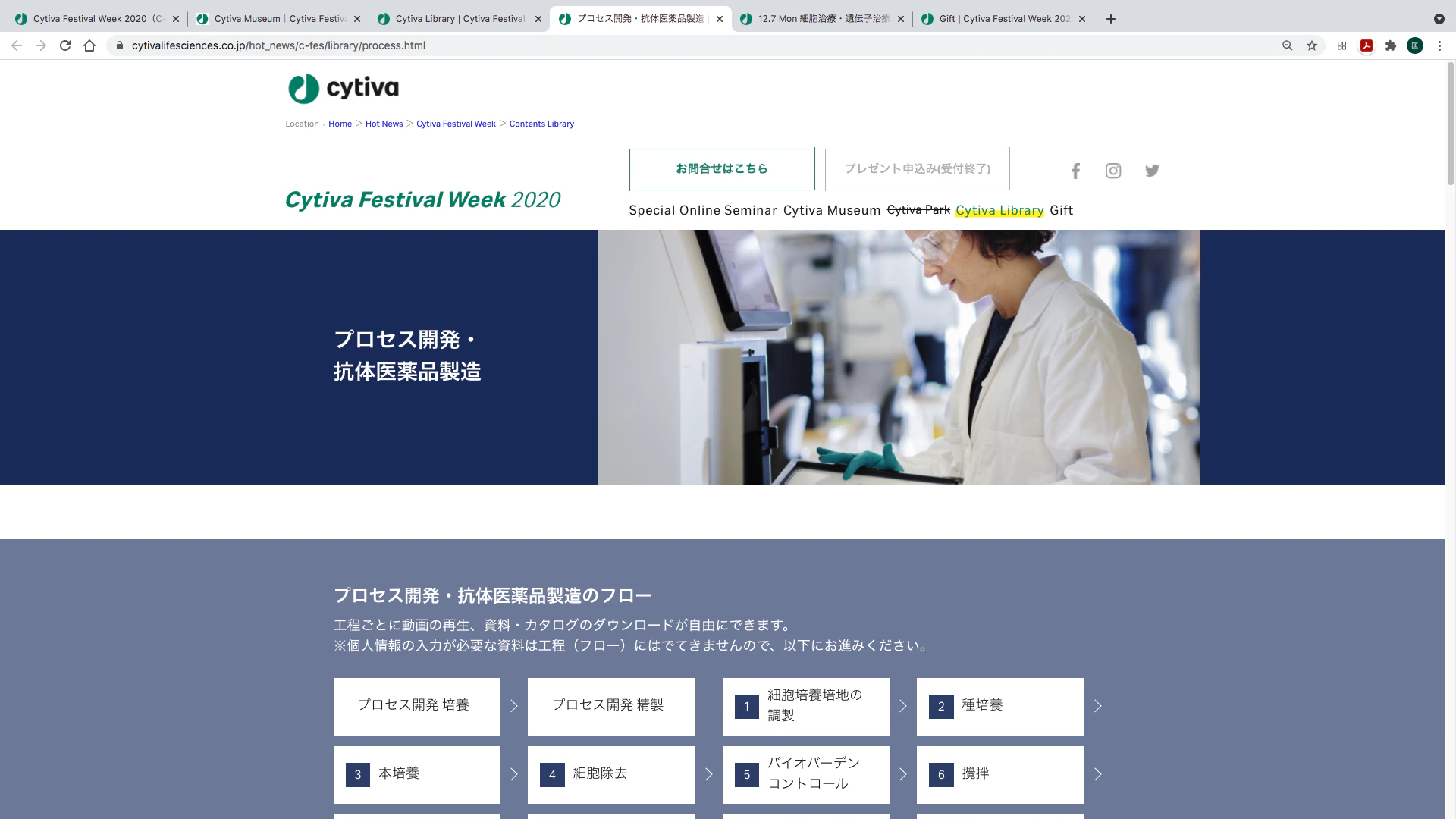The height and width of the screenshot is (819, 1456).
Task: Click the プレゼント申込み(受付終了) button
Action: point(918,169)
